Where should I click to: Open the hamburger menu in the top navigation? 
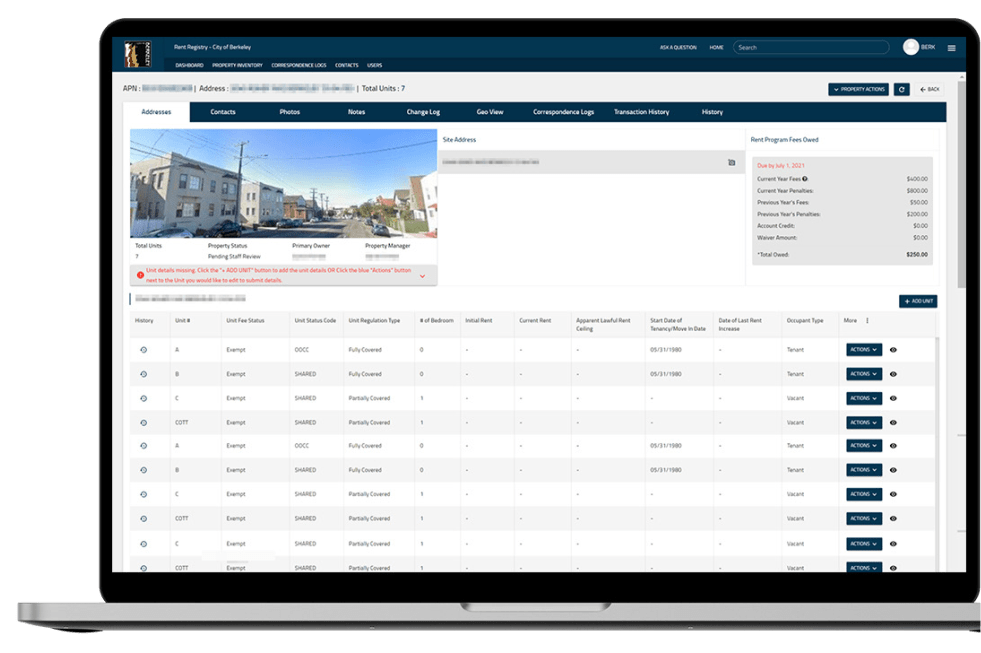click(951, 47)
